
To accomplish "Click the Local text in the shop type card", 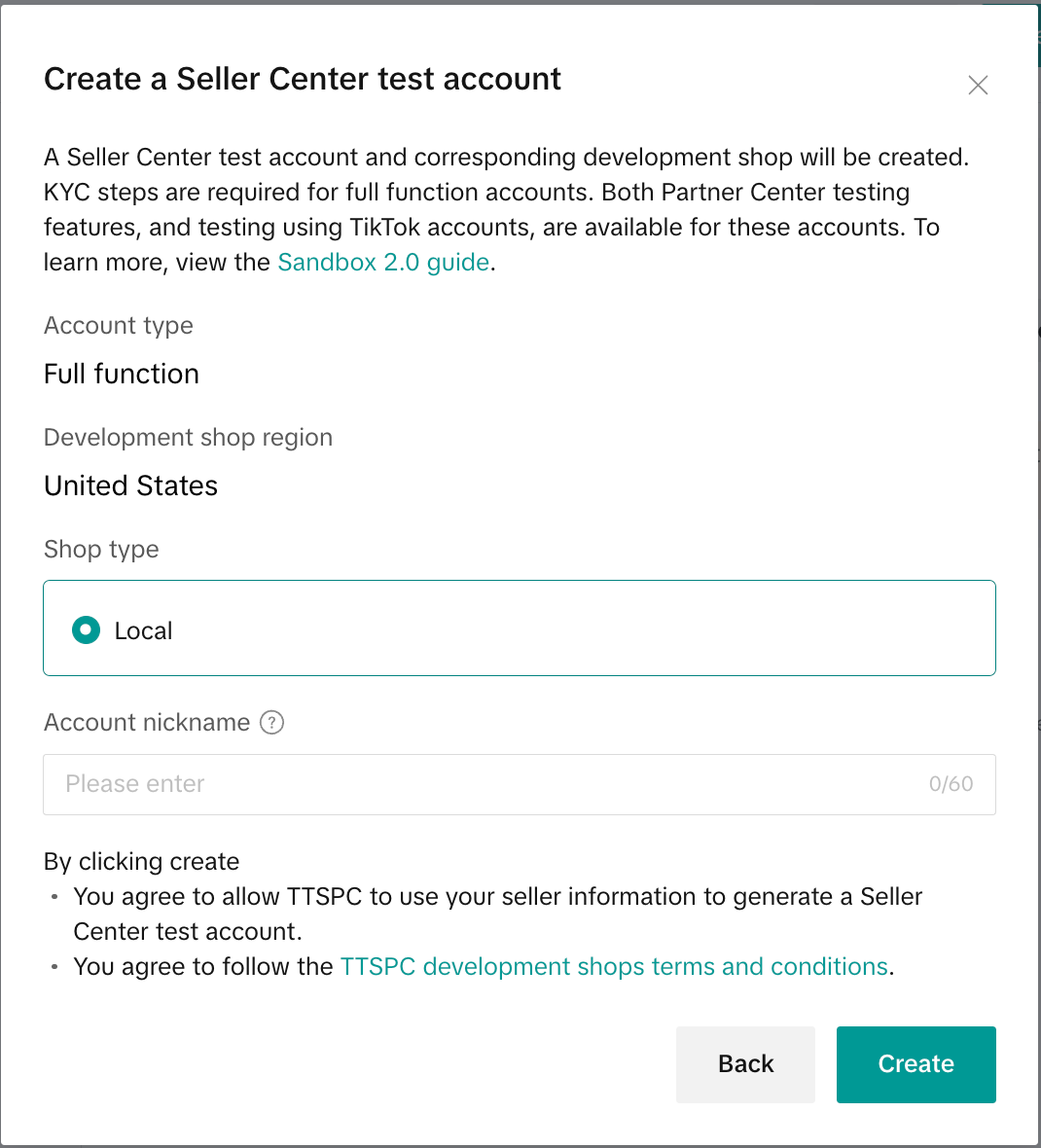I will [143, 630].
